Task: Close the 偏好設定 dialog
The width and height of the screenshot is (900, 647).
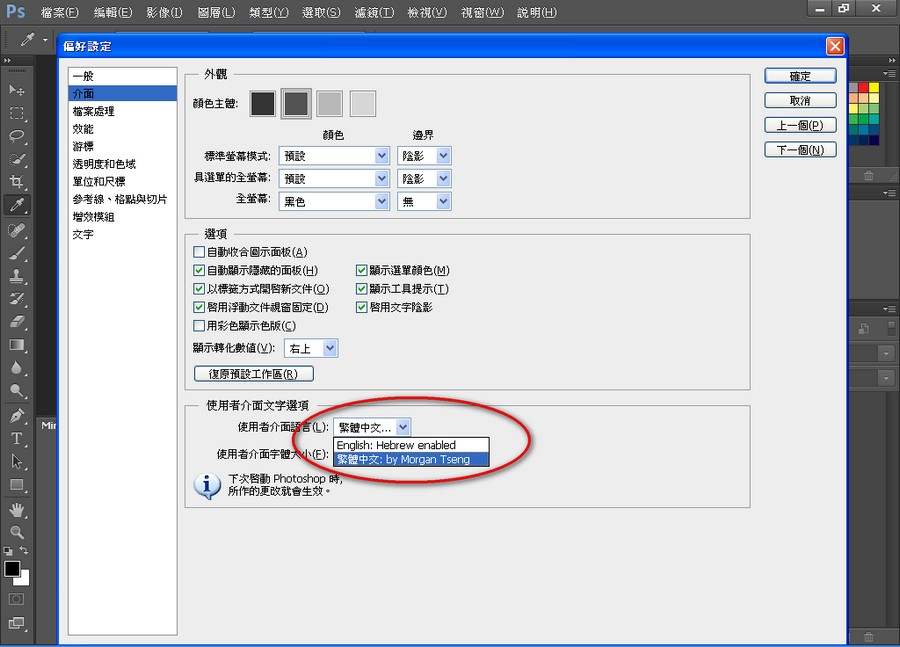Action: pos(835,46)
